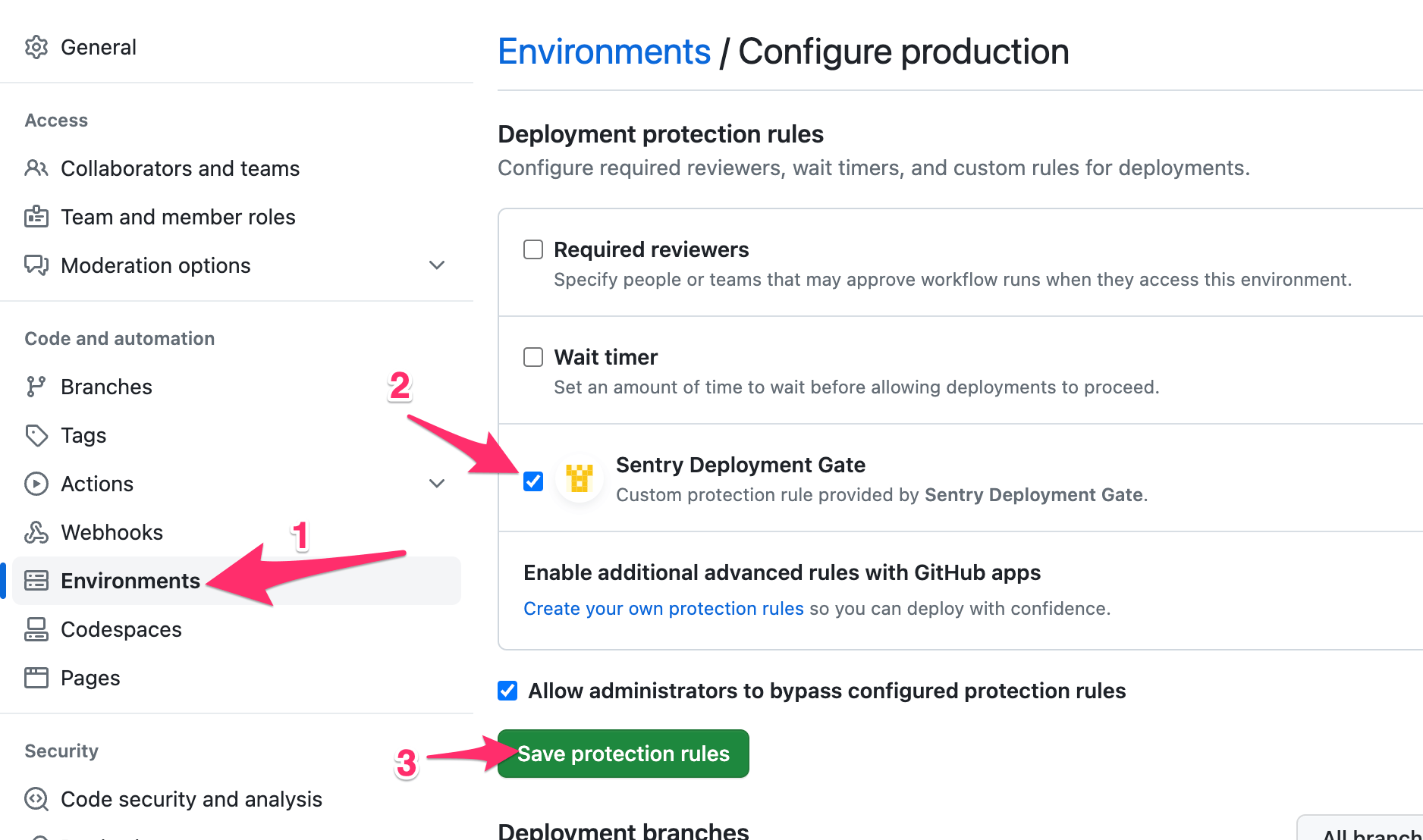This screenshot has height=840, width=1423.
Task: Expand the Actions submenu chevron
Action: coord(437,484)
